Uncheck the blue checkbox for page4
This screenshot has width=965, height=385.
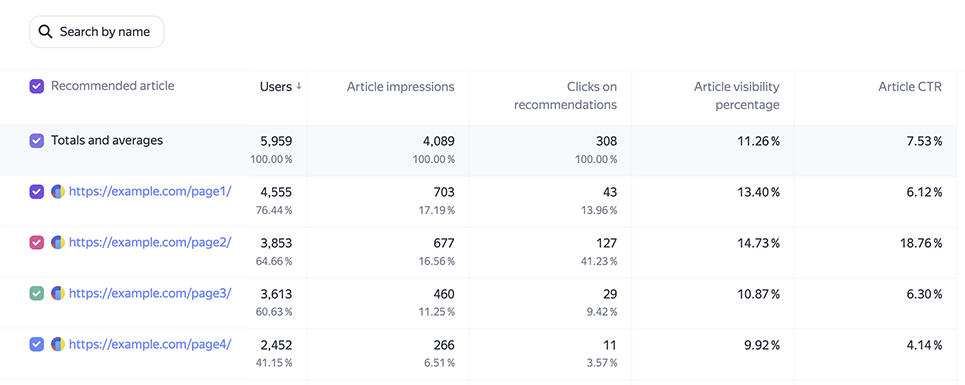click(x=37, y=345)
